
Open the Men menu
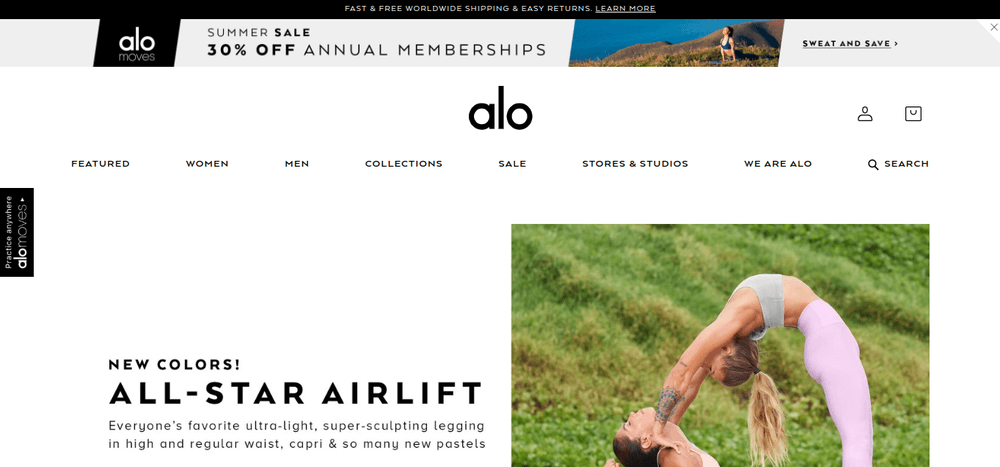point(297,164)
